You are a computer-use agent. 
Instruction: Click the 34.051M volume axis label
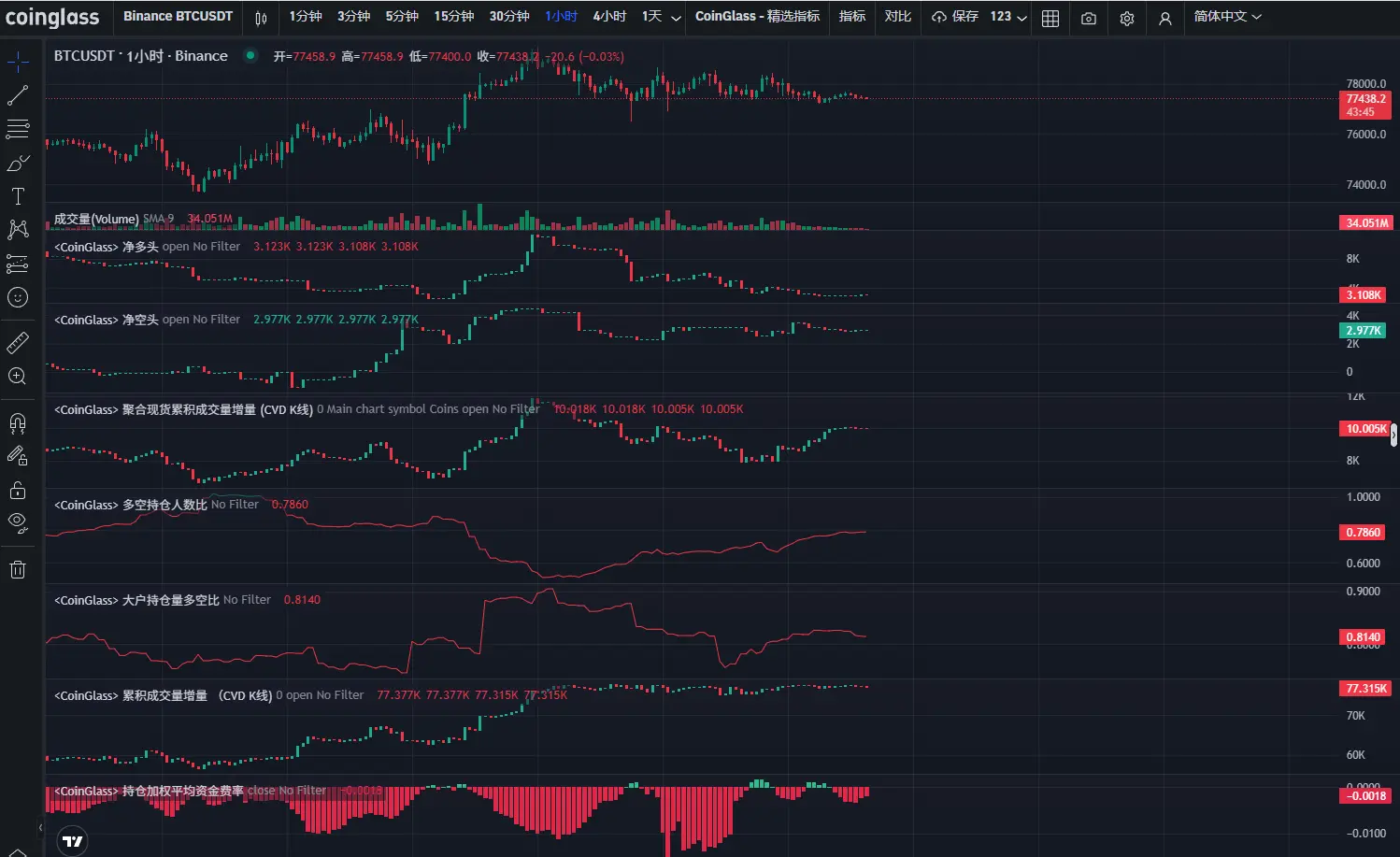(1365, 223)
